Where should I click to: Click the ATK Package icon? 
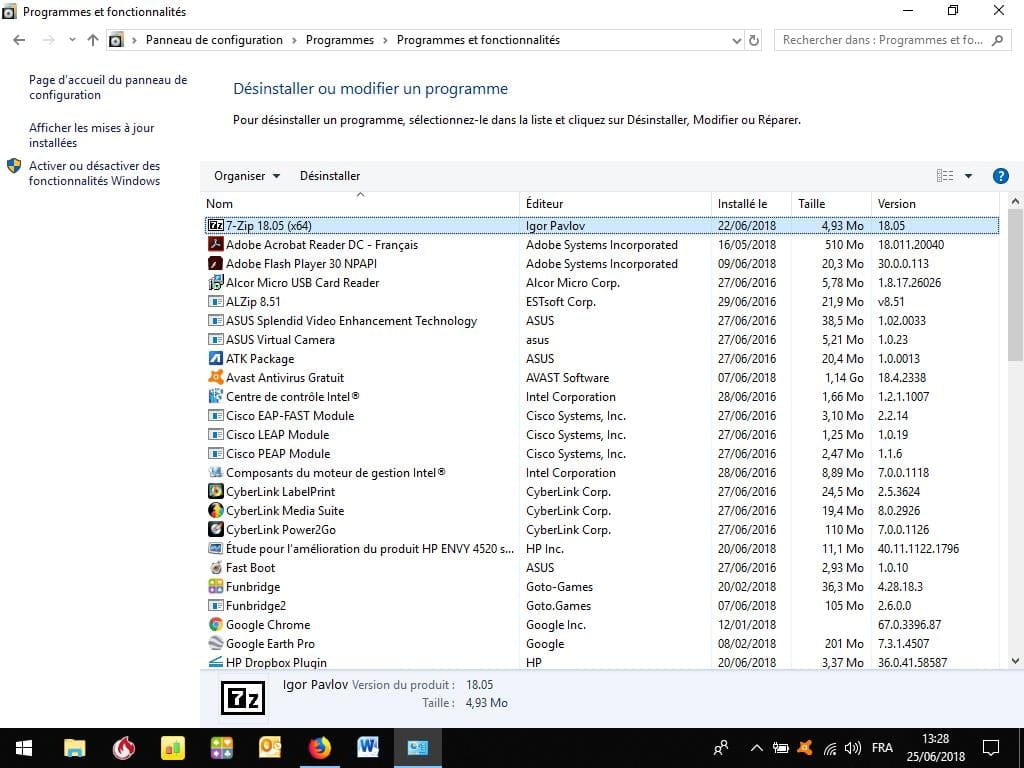coord(216,359)
